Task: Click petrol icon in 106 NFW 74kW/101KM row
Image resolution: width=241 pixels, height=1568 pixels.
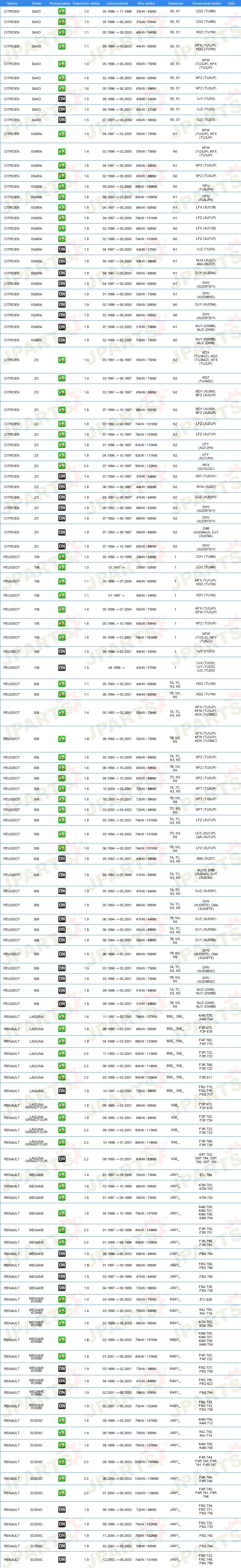Action: point(61,637)
